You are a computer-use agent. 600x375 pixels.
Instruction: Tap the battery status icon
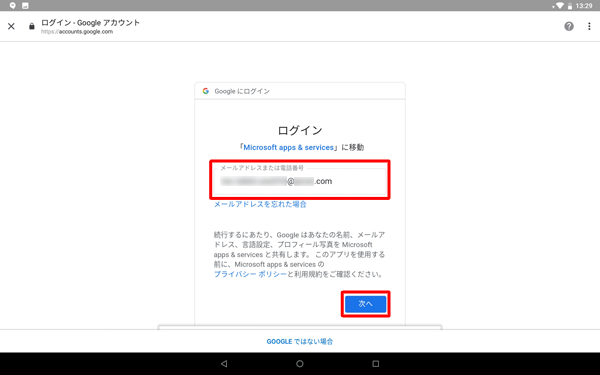[570, 6]
